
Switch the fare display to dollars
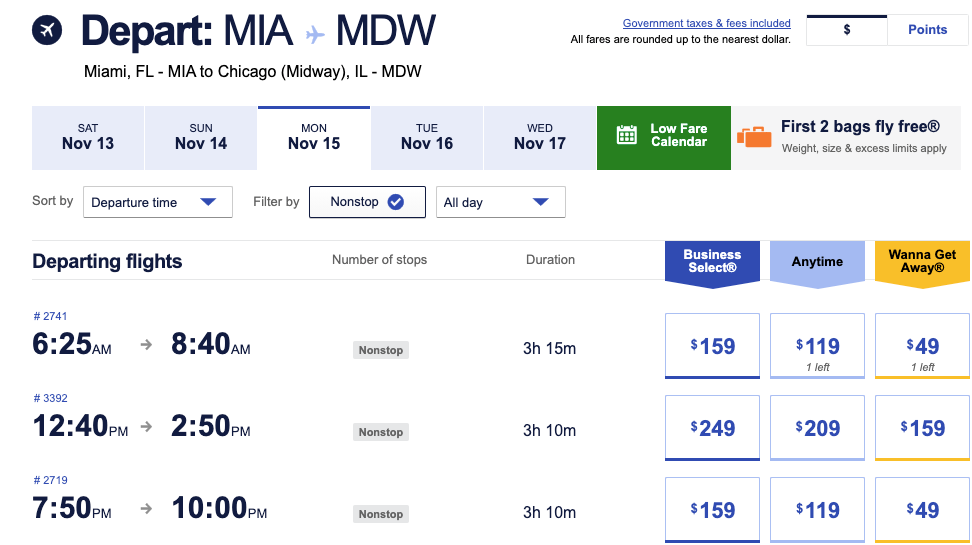[x=846, y=30]
